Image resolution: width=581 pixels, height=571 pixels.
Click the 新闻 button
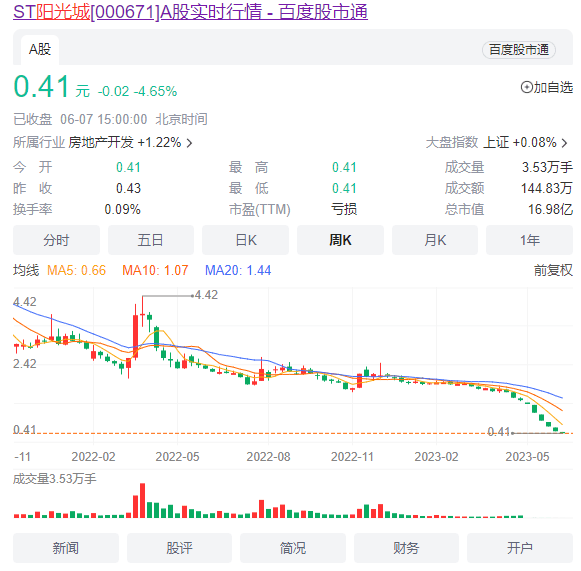click(x=66, y=548)
